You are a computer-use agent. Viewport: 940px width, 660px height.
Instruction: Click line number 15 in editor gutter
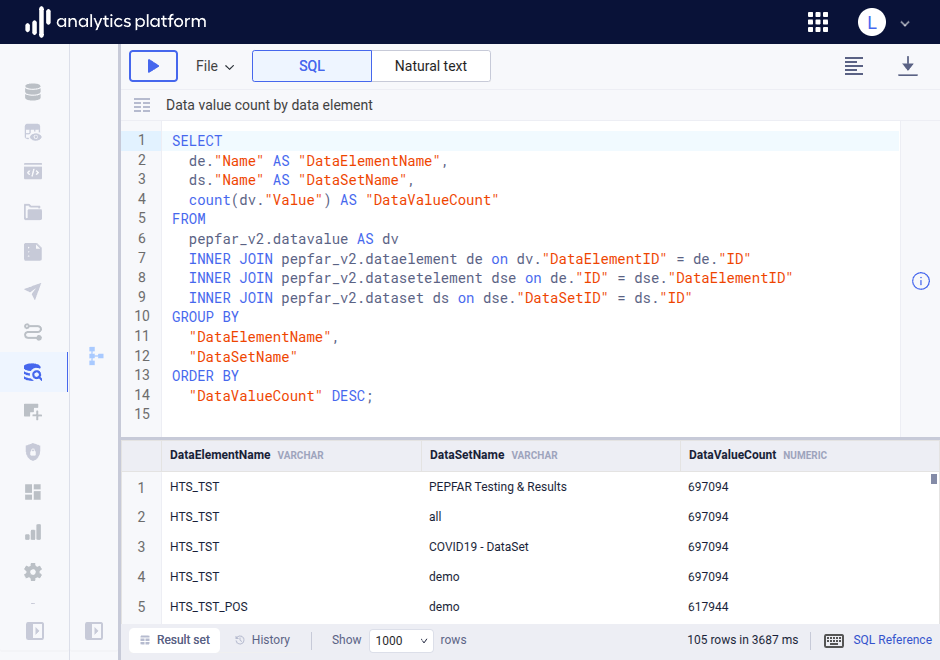(142, 414)
